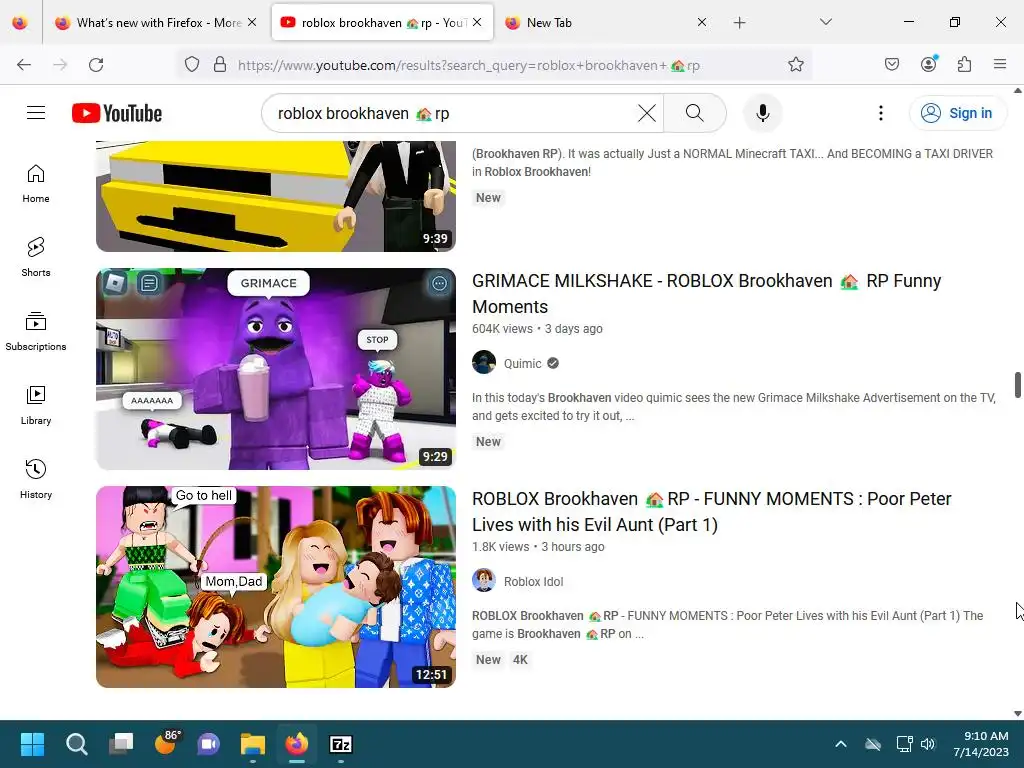The image size is (1024, 768).
Task: Click "604K views" text
Action: [x=502, y=328]
